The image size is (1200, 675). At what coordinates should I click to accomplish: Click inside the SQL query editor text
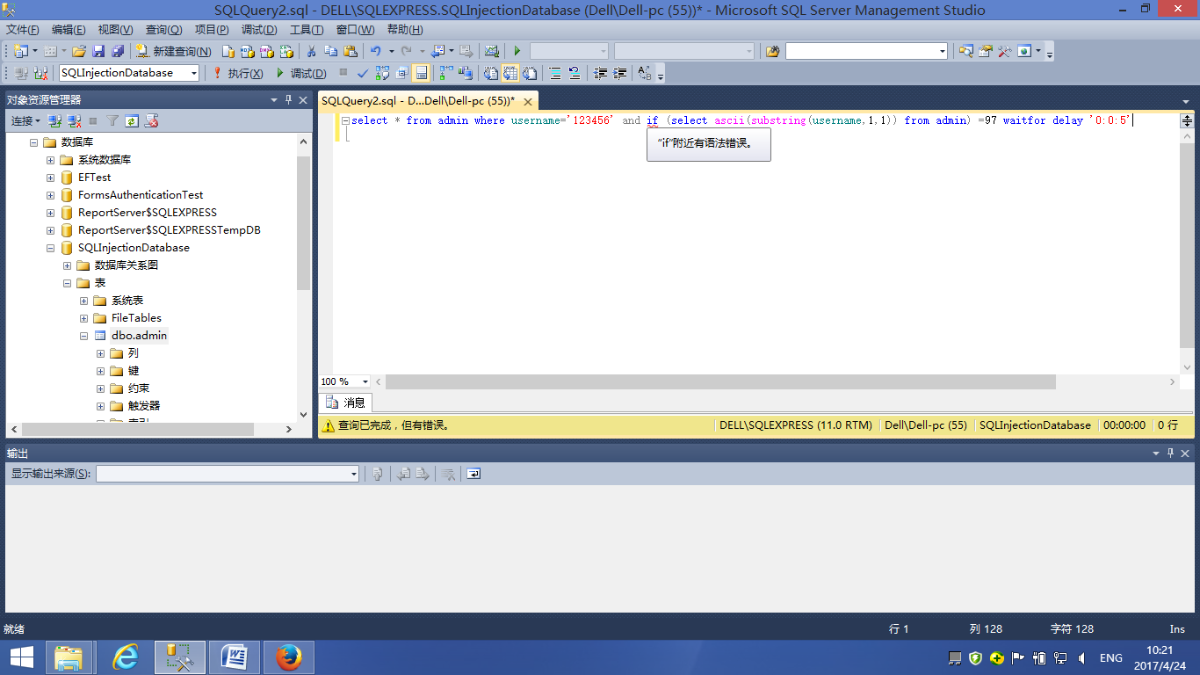pyautogui.click(x=740, y=120)
